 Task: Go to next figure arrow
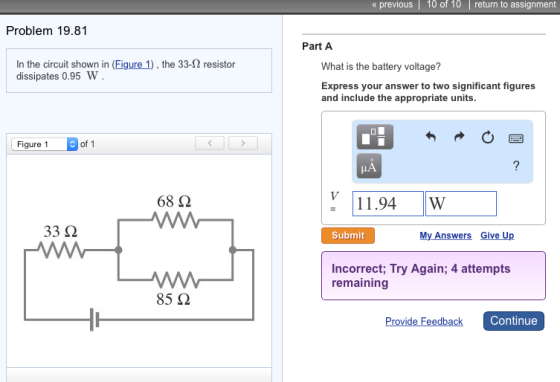click(243, 143)
